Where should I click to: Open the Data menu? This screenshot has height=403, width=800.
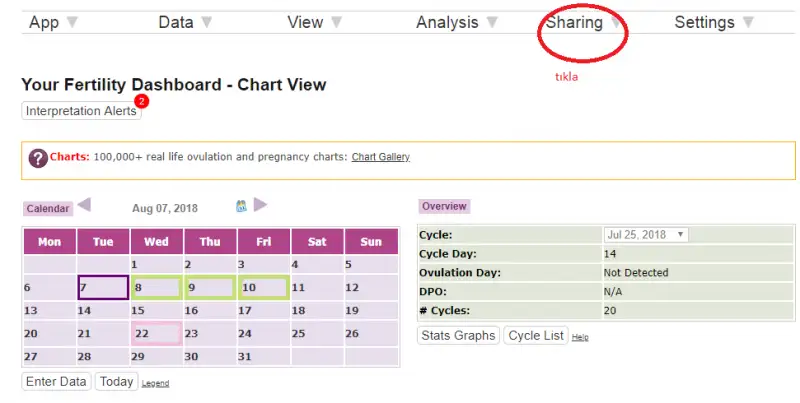176,22
